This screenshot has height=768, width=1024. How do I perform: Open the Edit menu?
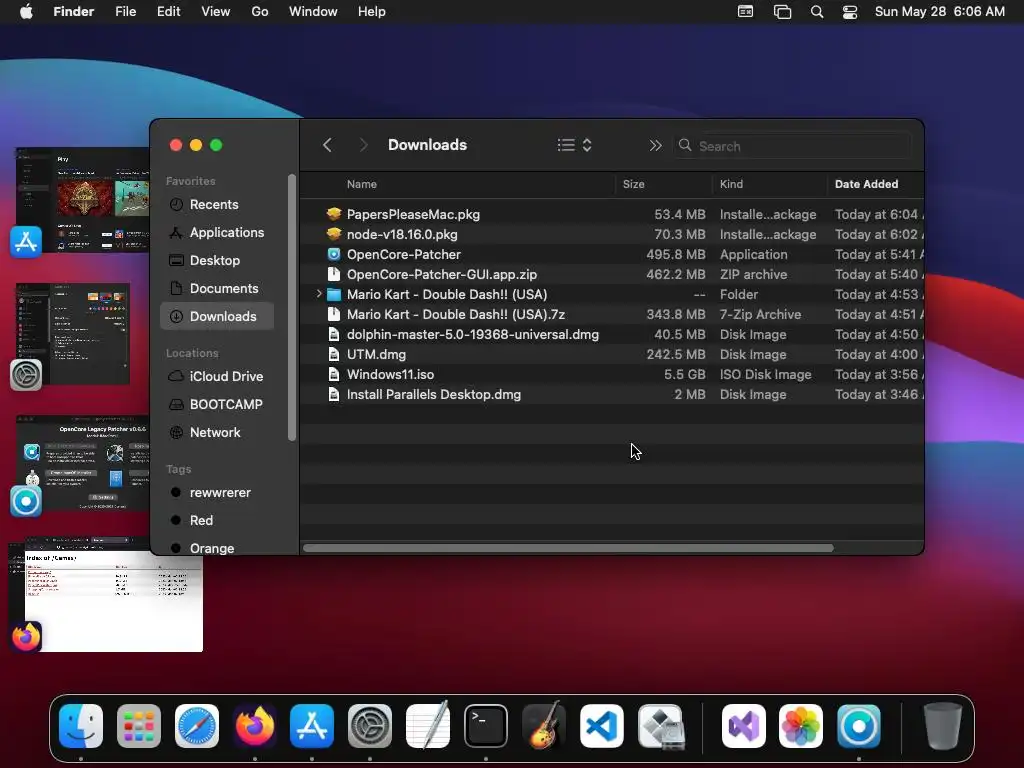coord(168,12)
